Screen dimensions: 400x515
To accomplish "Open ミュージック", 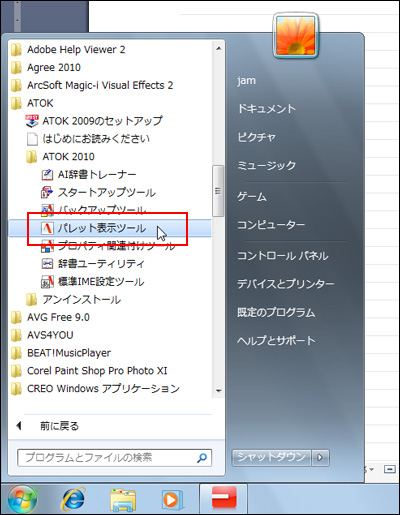I will (266, 165).
